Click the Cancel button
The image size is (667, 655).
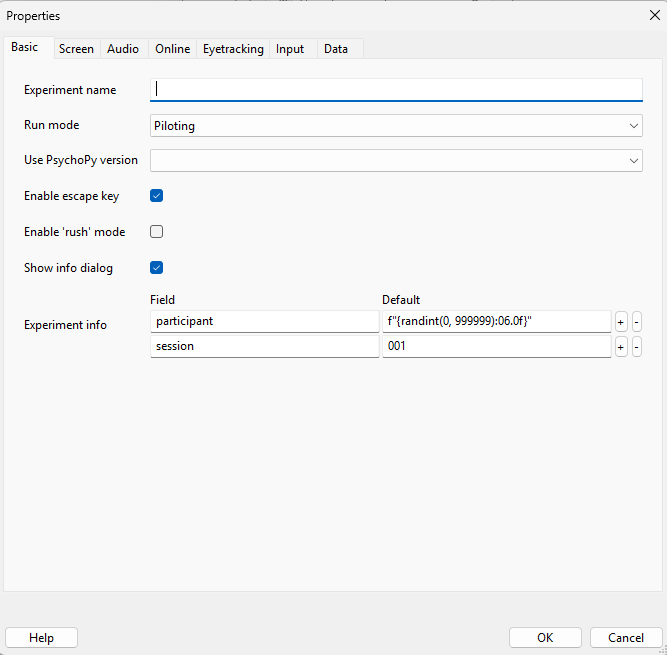coord(626,638)
